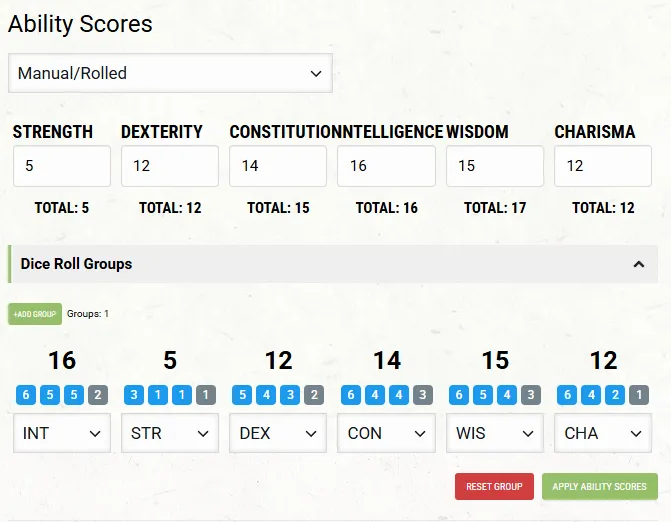The width and height of the screenshot is (671, 522).
Task: Click the Strength score input field
Action: 62,166
